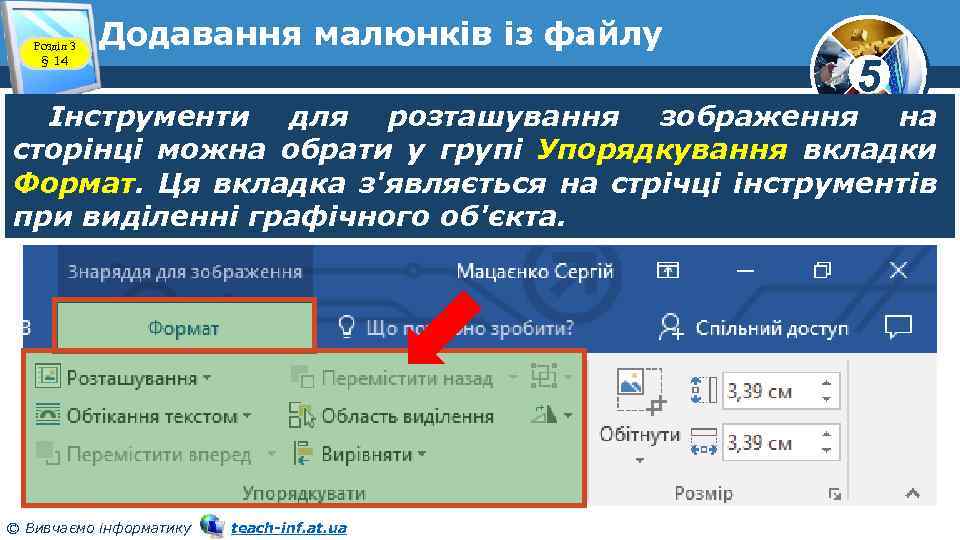
Task: Click account name Мацаєнко Сергій
Action: pos(534,271)
